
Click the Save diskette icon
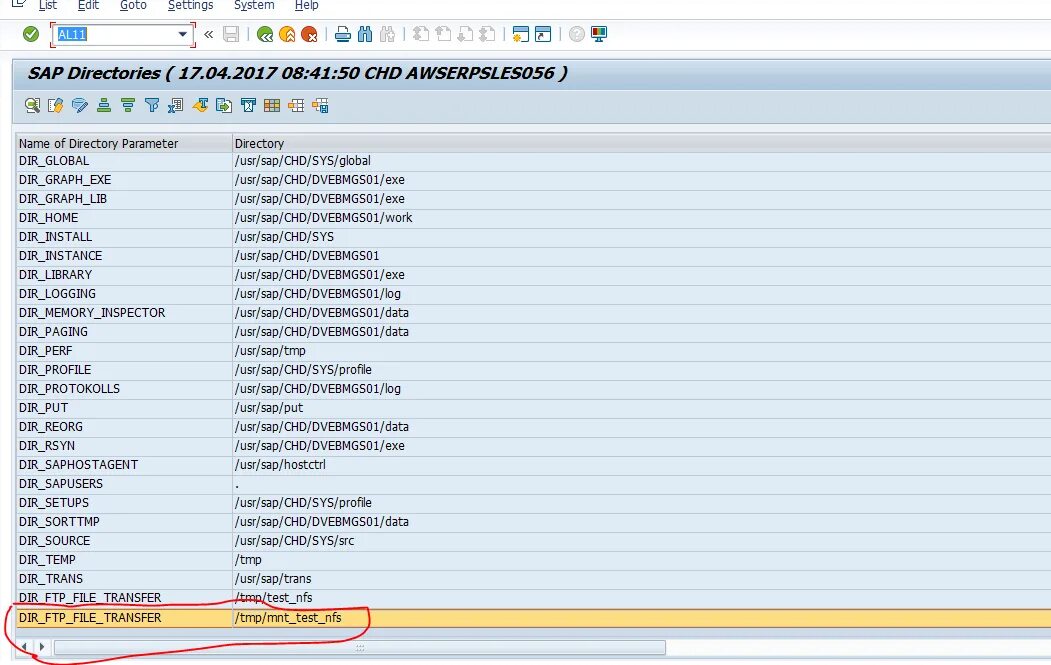pos(231,34)
